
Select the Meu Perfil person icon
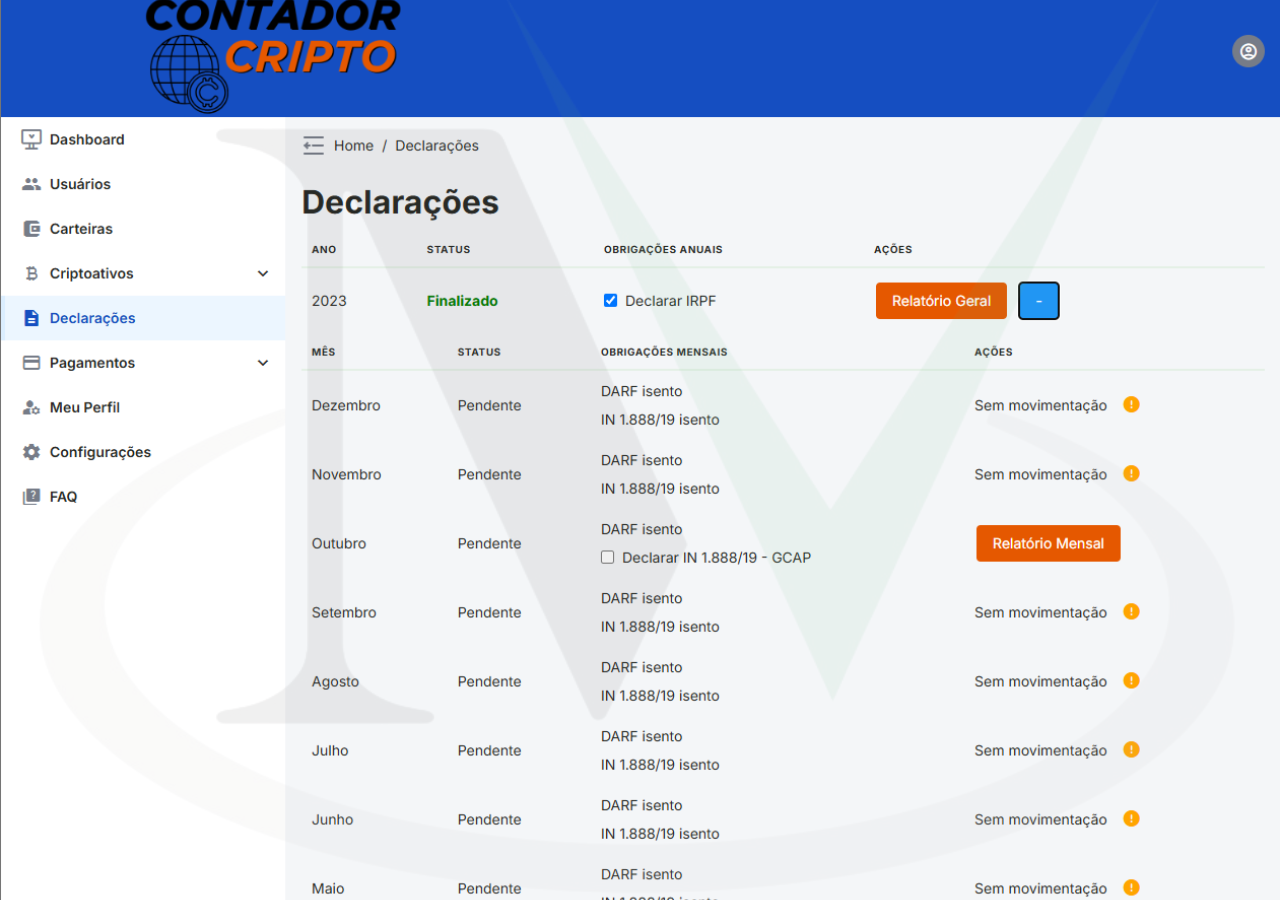30,407
